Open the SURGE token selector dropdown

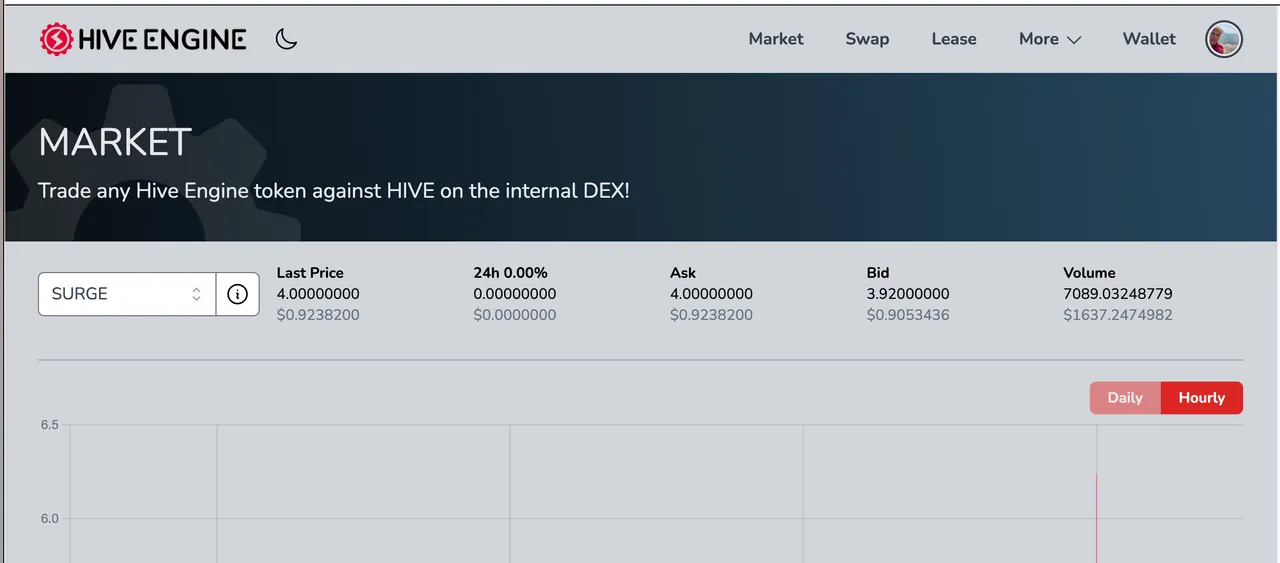point(127,294)
